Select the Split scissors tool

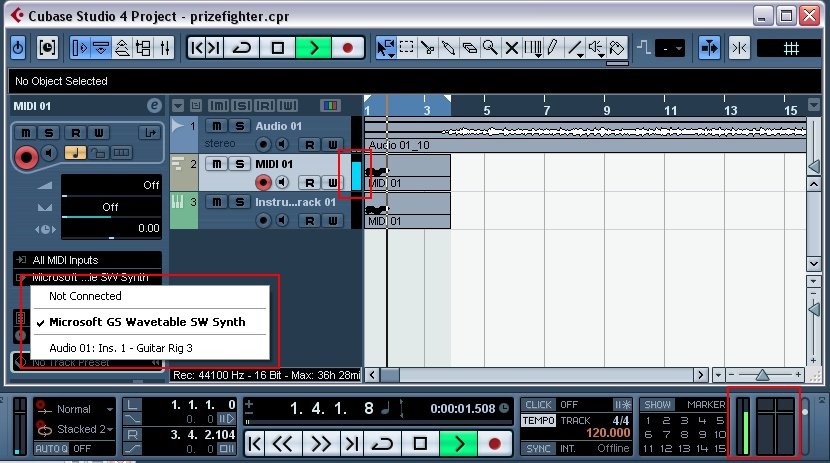coord(427,48)
